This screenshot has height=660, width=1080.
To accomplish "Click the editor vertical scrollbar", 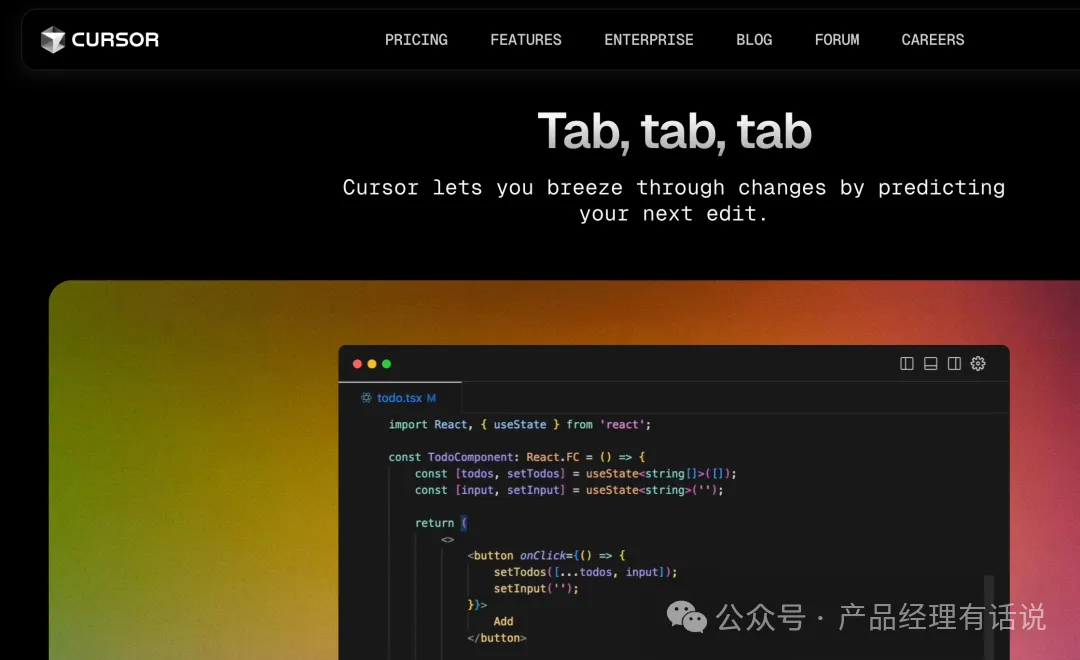I will [x=989, y=617].
